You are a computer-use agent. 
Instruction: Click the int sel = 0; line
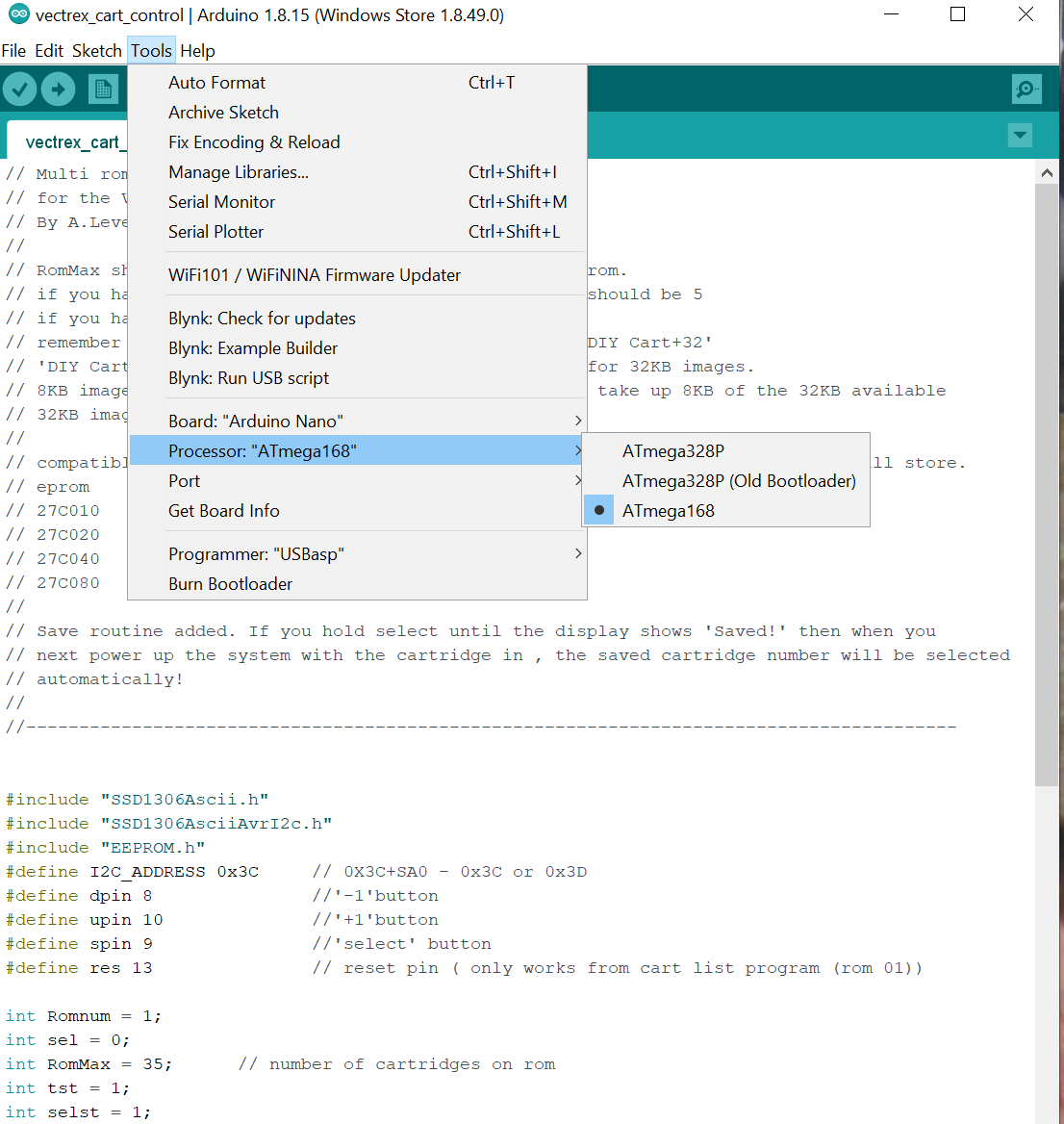(x=67, y=1040)
